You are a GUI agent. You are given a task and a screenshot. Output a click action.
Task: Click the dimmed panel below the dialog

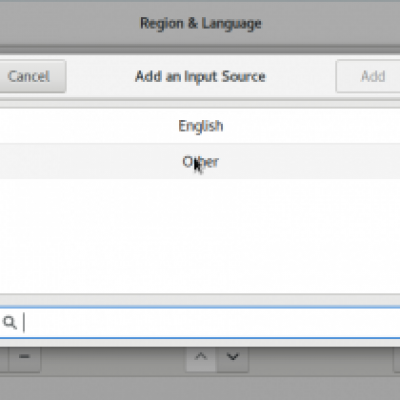[x=200, y=388]
